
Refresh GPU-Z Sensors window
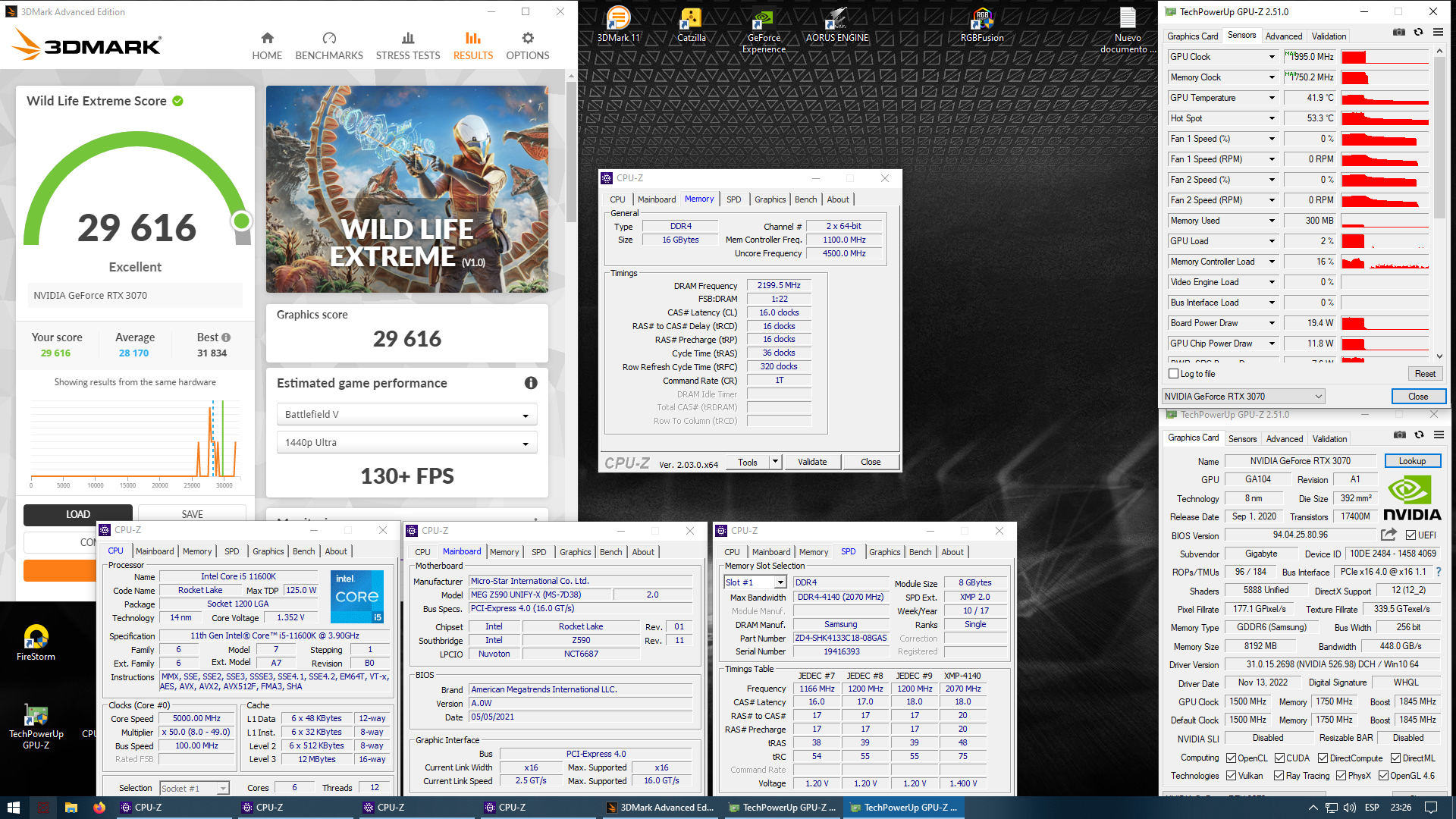click(1418, 32)
